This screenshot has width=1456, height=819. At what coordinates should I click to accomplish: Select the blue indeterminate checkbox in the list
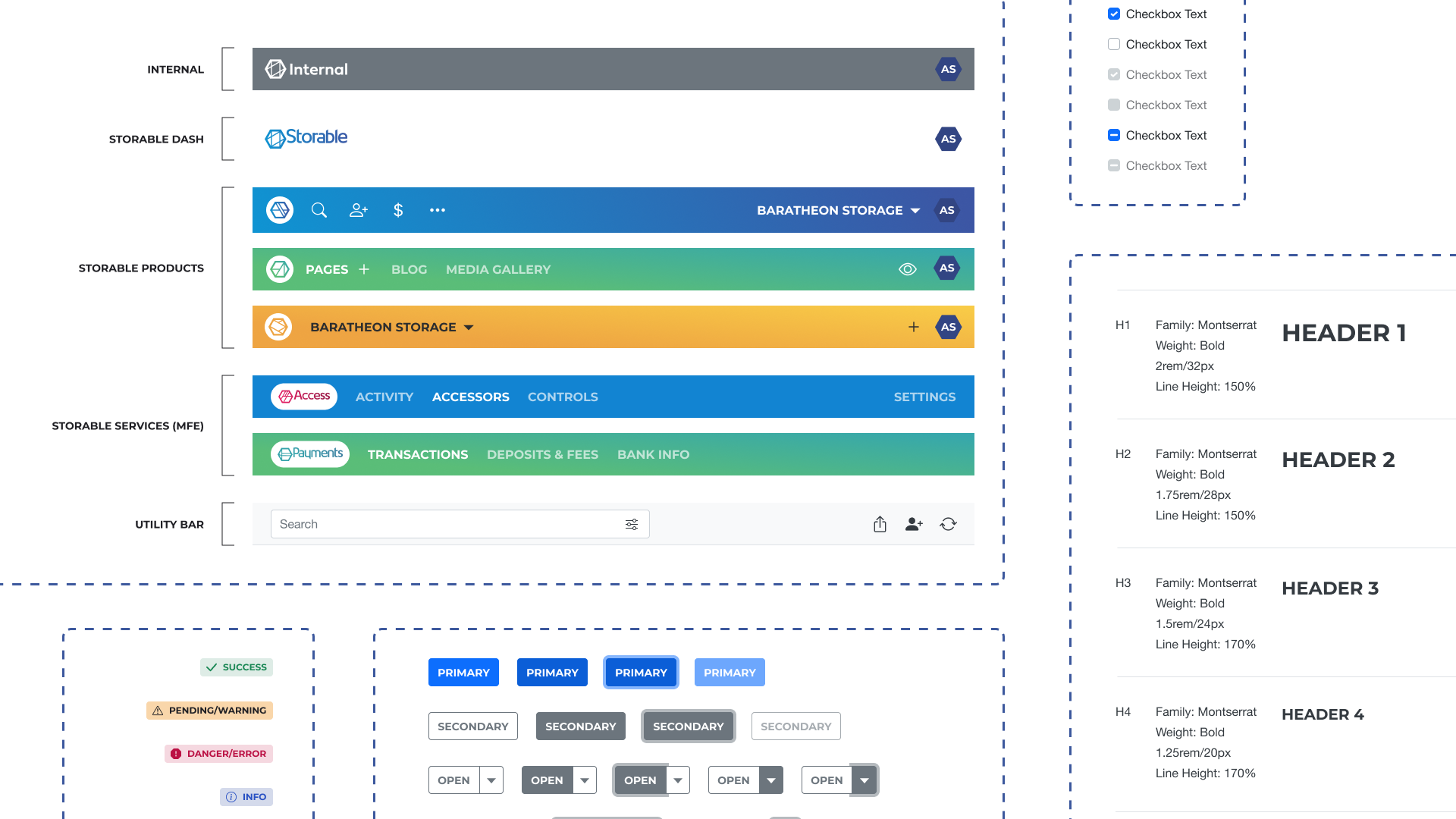tap(1113, 135)
